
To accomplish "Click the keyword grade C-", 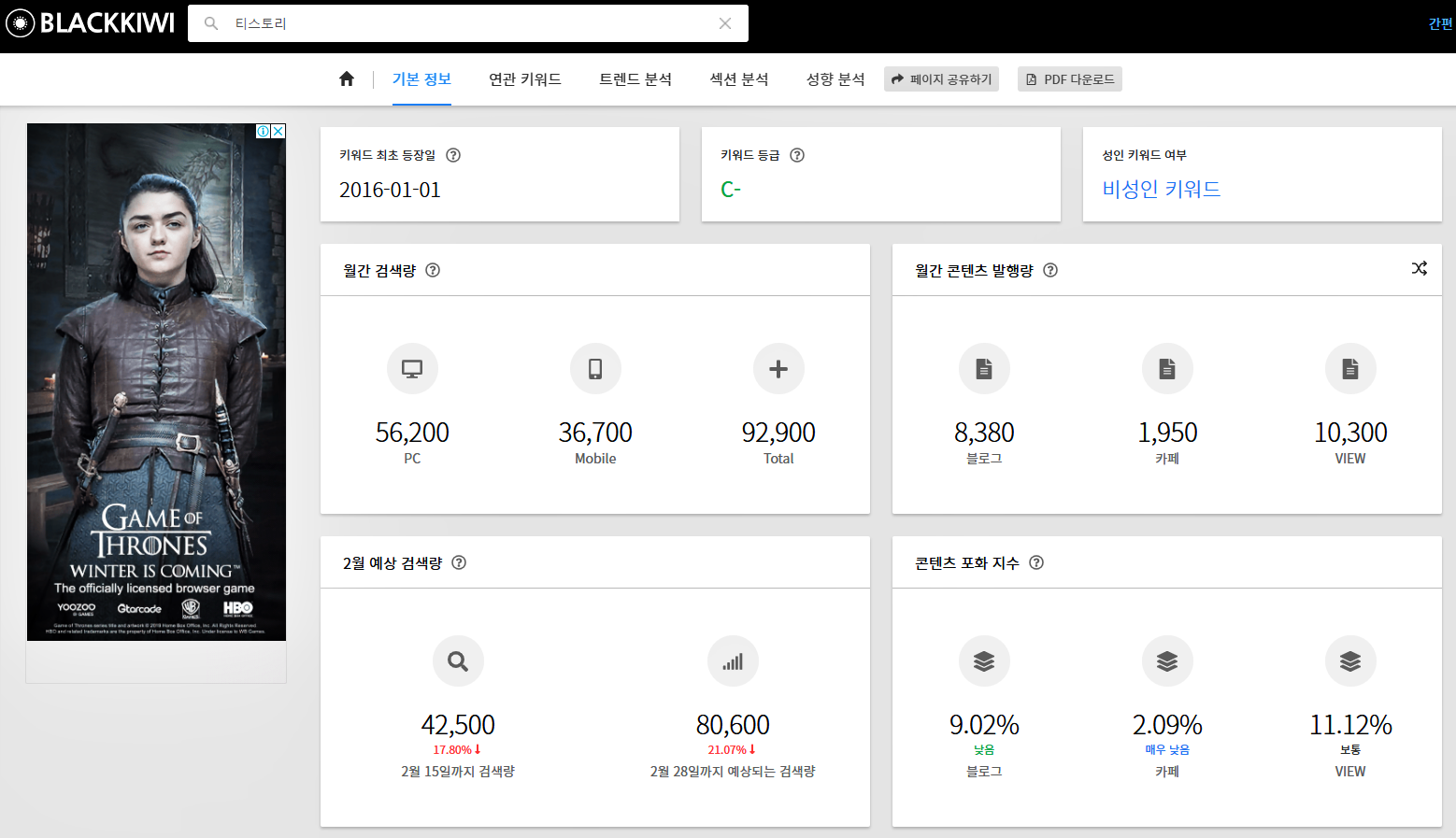I will (731, 190).
